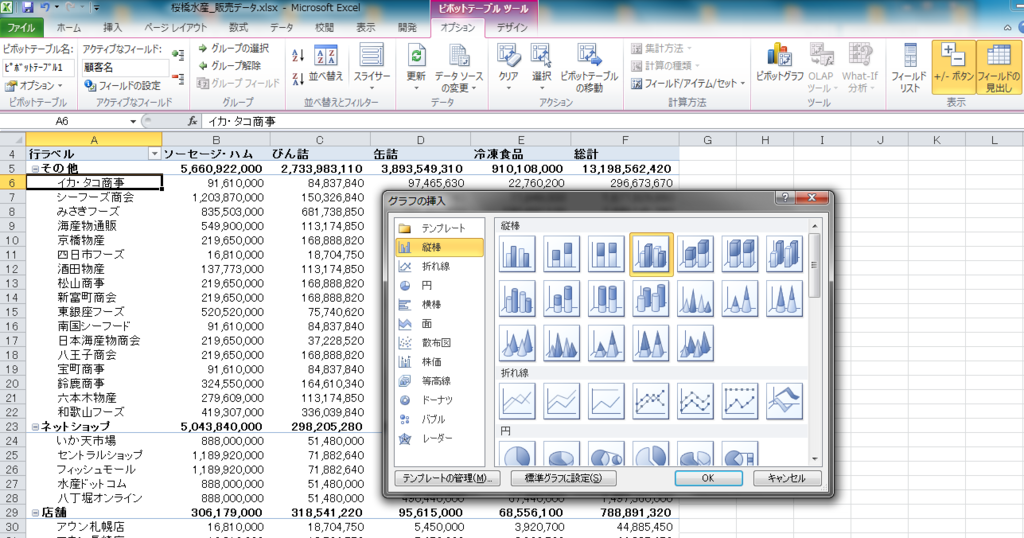Select the 円 chart category
Viewport: 1024px width, 538px height.
[440, 285]
